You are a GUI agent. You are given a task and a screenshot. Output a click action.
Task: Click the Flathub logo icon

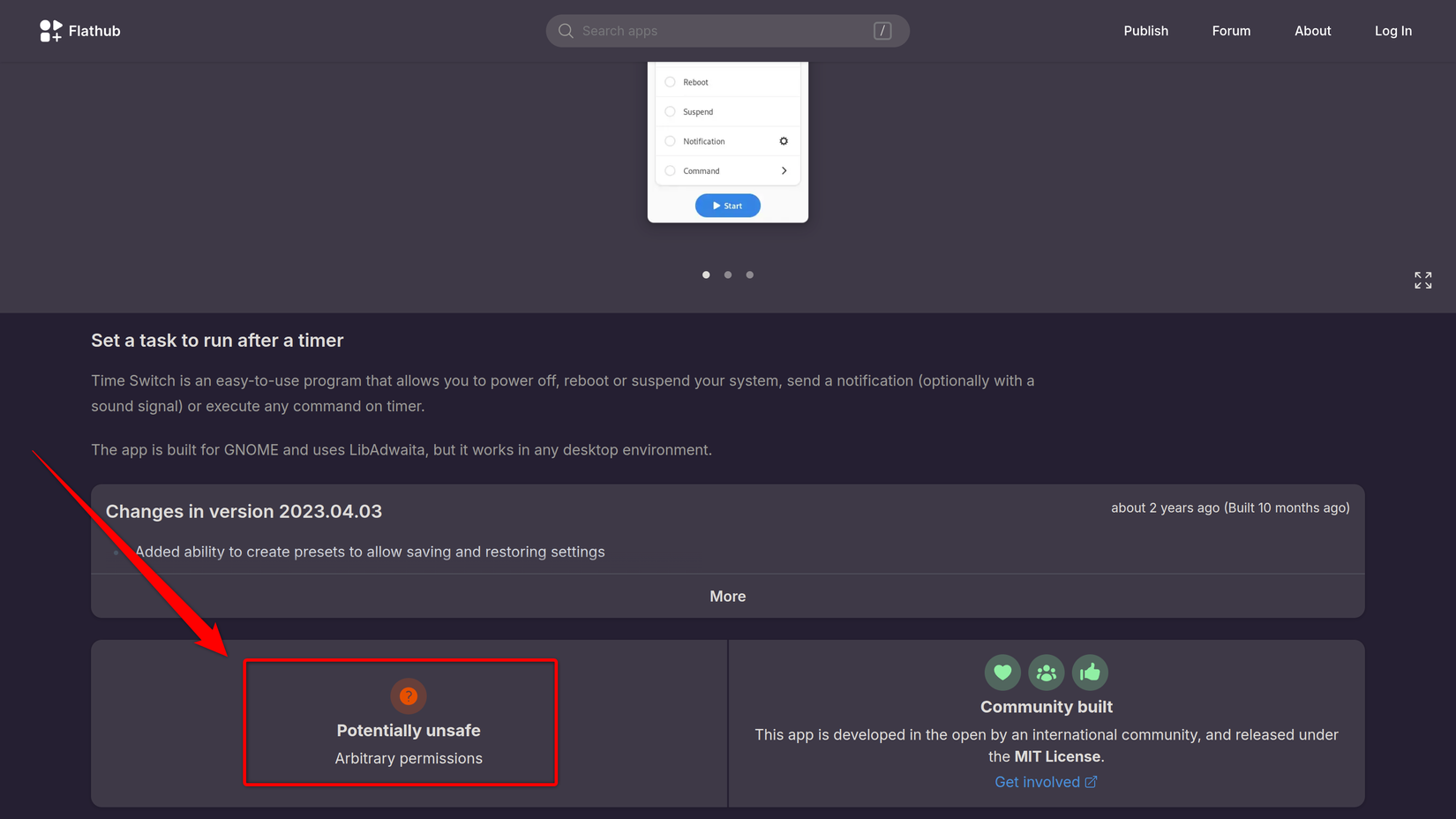coord(50,30)
